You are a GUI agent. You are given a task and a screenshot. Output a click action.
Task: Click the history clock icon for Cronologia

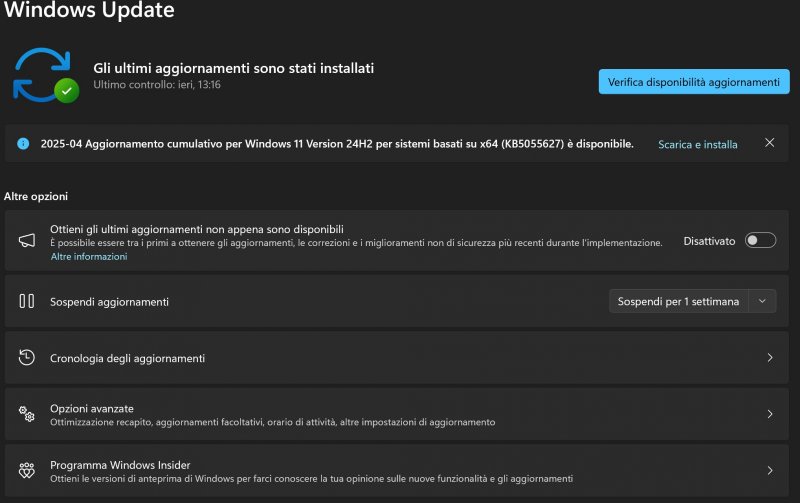tap(27, 357)
